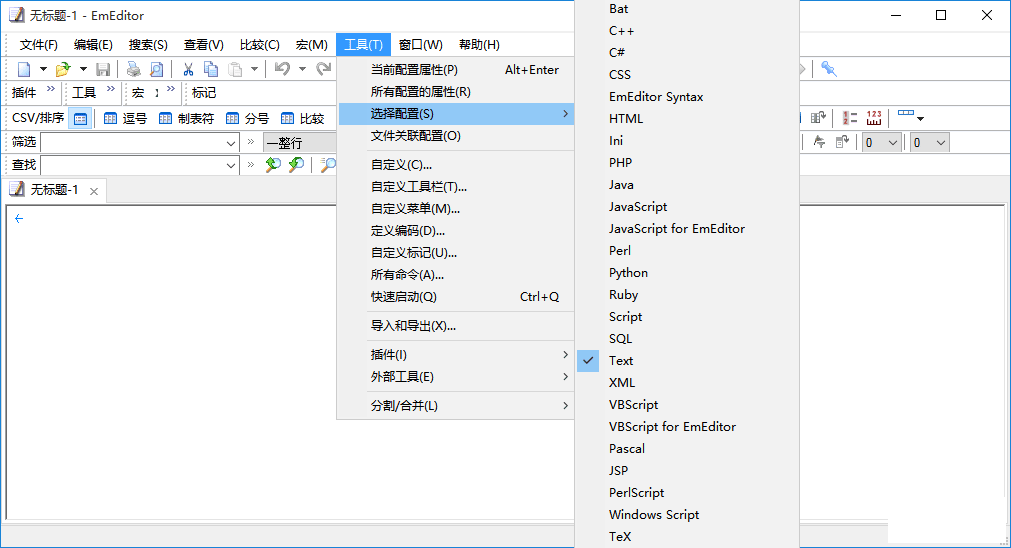Select the checked Text configuration
Viewport: 1011px width, 548px height.
621,361
